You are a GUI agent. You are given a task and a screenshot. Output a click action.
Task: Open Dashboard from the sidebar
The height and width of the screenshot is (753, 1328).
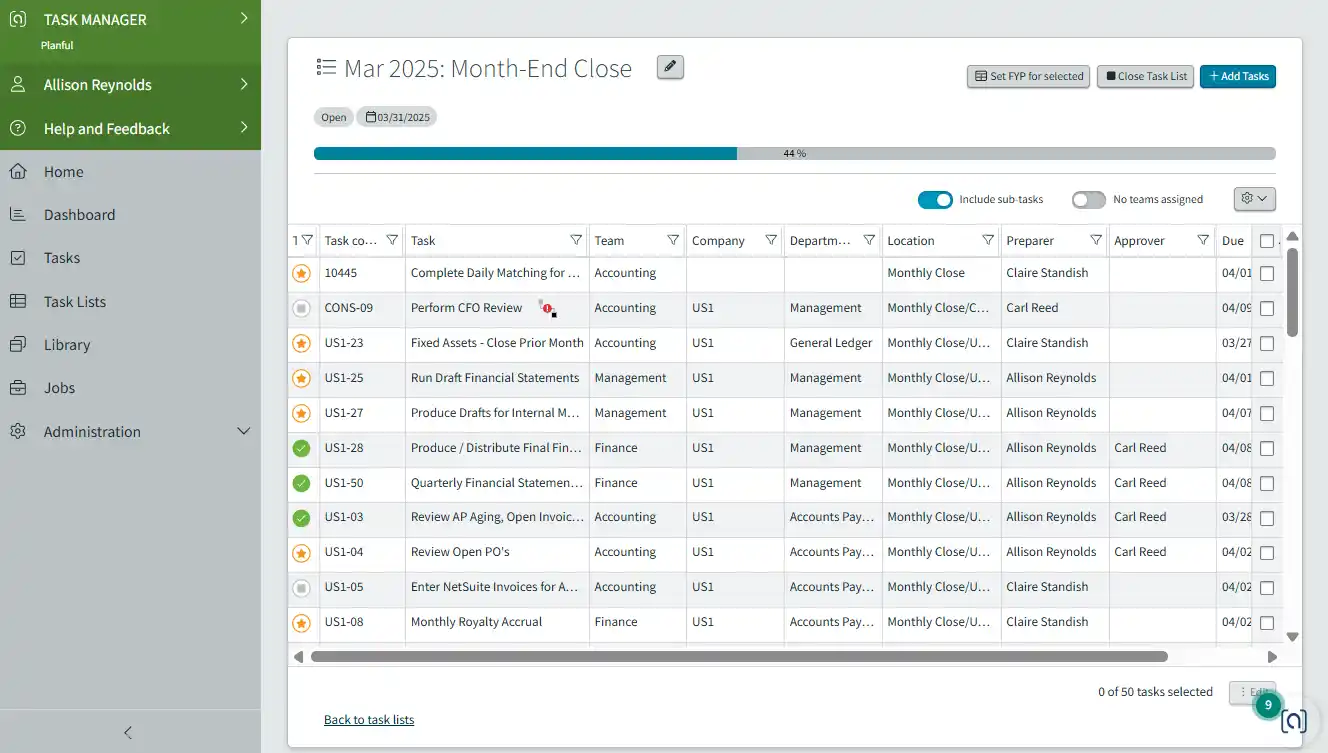point(80,214)
